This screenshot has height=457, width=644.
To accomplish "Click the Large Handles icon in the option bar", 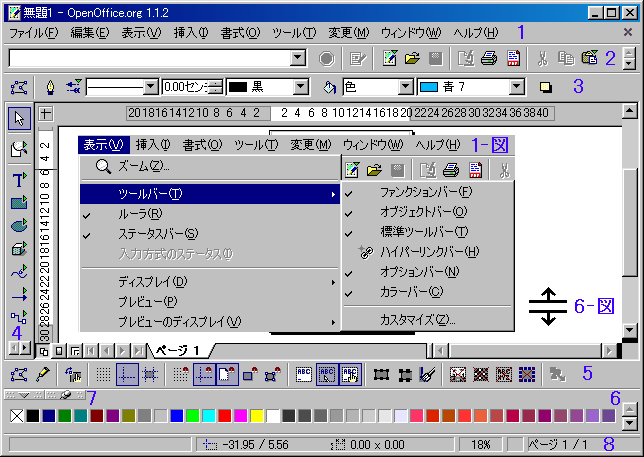I will tap(405, 374).
